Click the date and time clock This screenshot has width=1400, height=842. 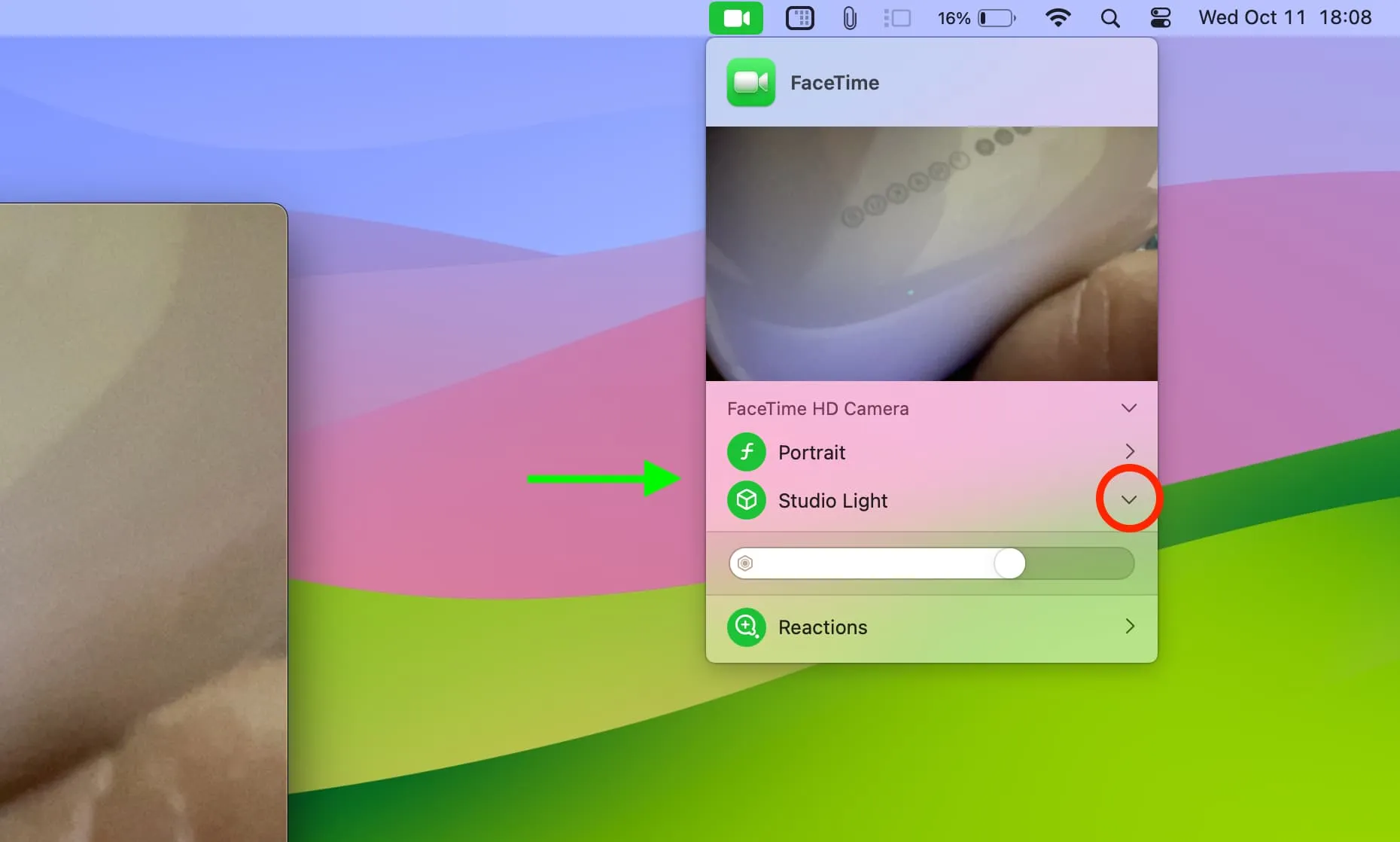[1285, 17]
